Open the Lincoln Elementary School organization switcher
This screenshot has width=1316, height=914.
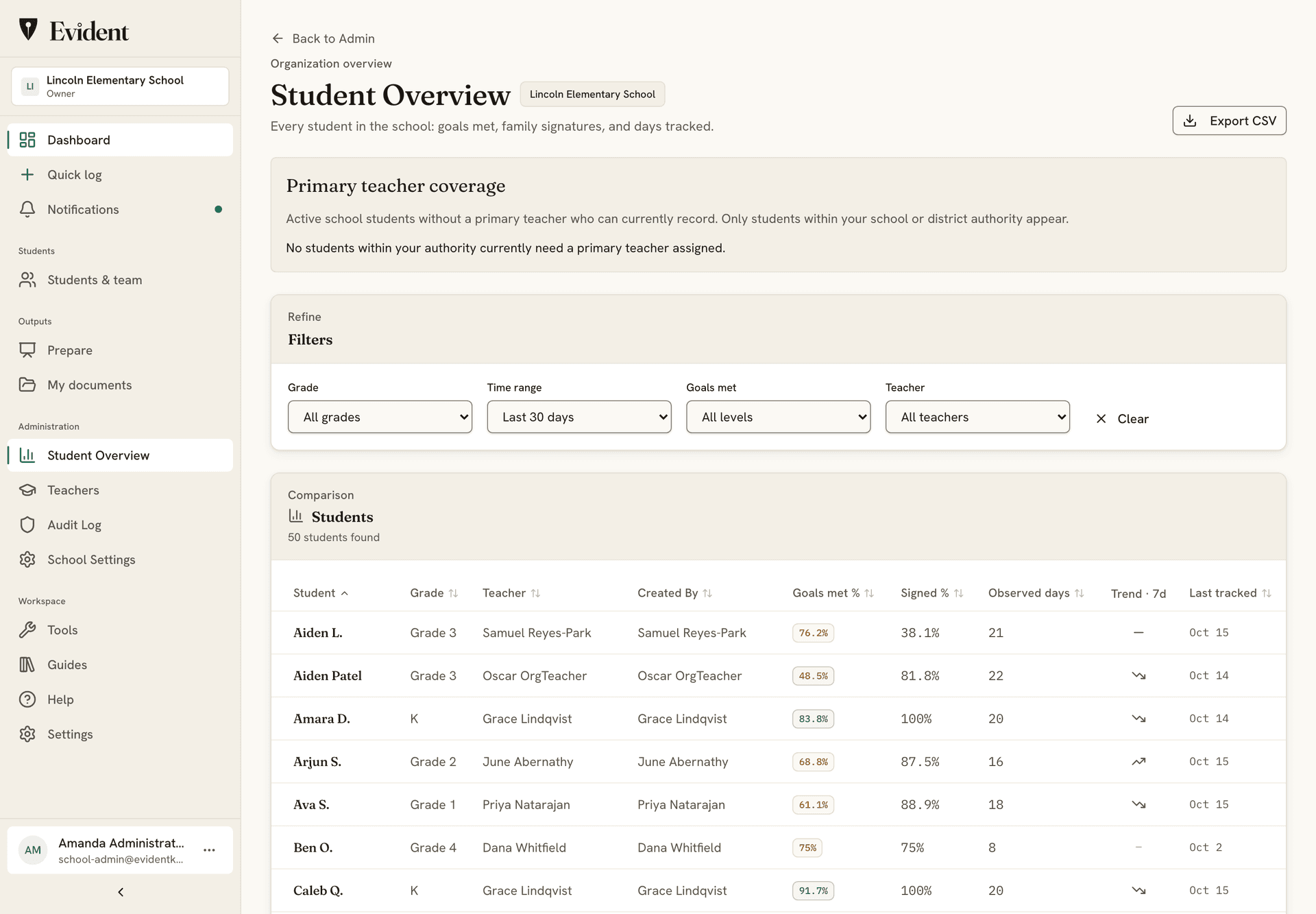(x=120, y=86)
